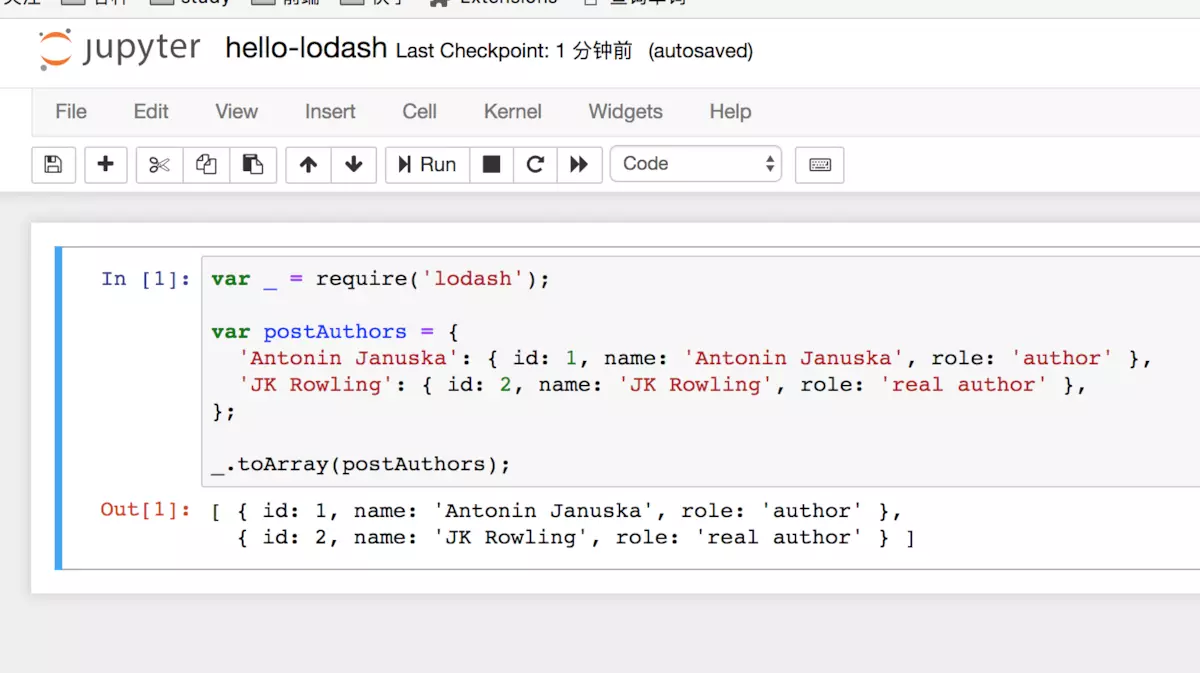Cut the selected cell with the scissors icon
Screen dimensions: 1200x673
[x=158, y=163]
